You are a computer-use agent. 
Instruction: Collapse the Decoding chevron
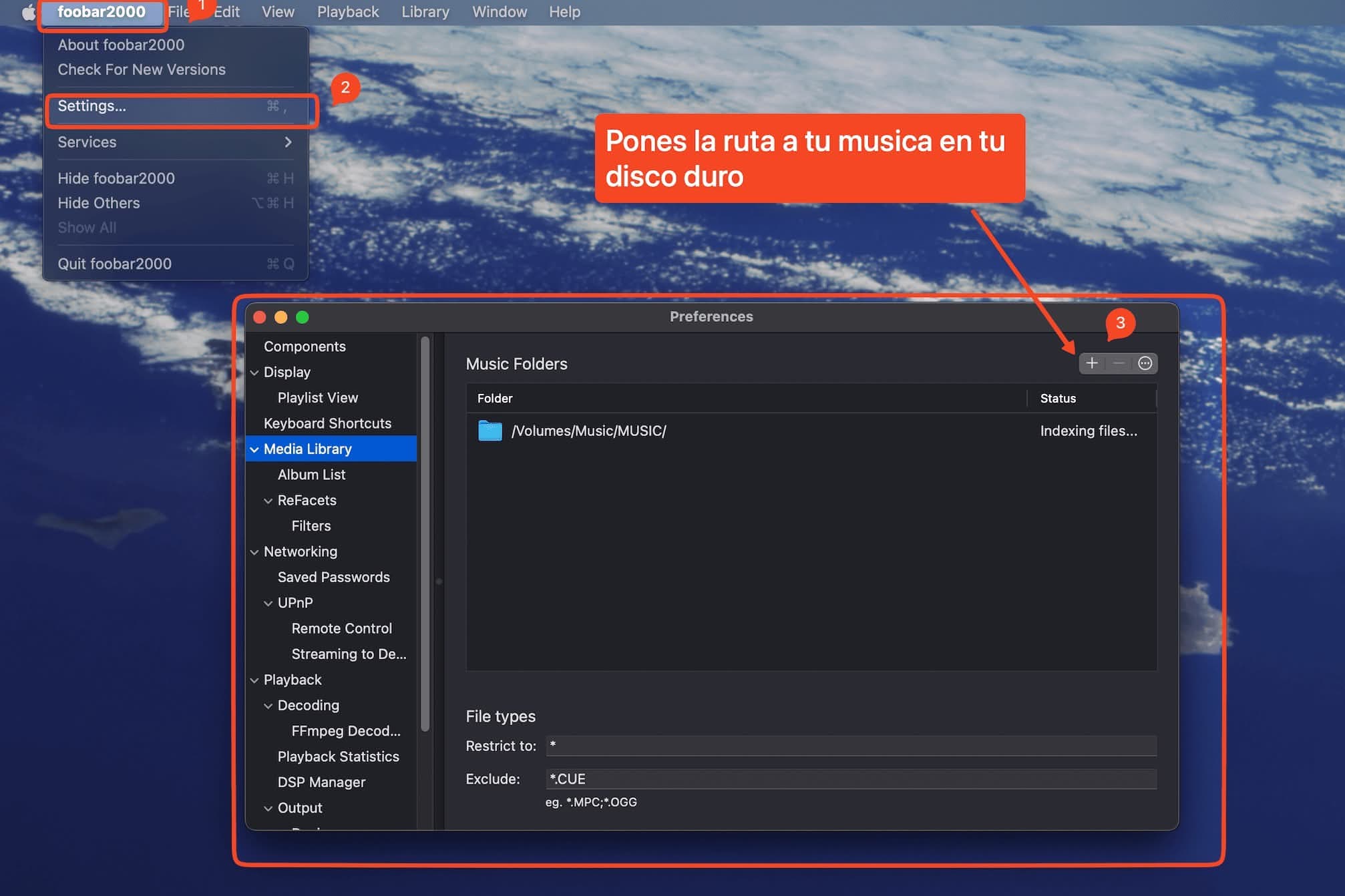[x=268, y=706]
